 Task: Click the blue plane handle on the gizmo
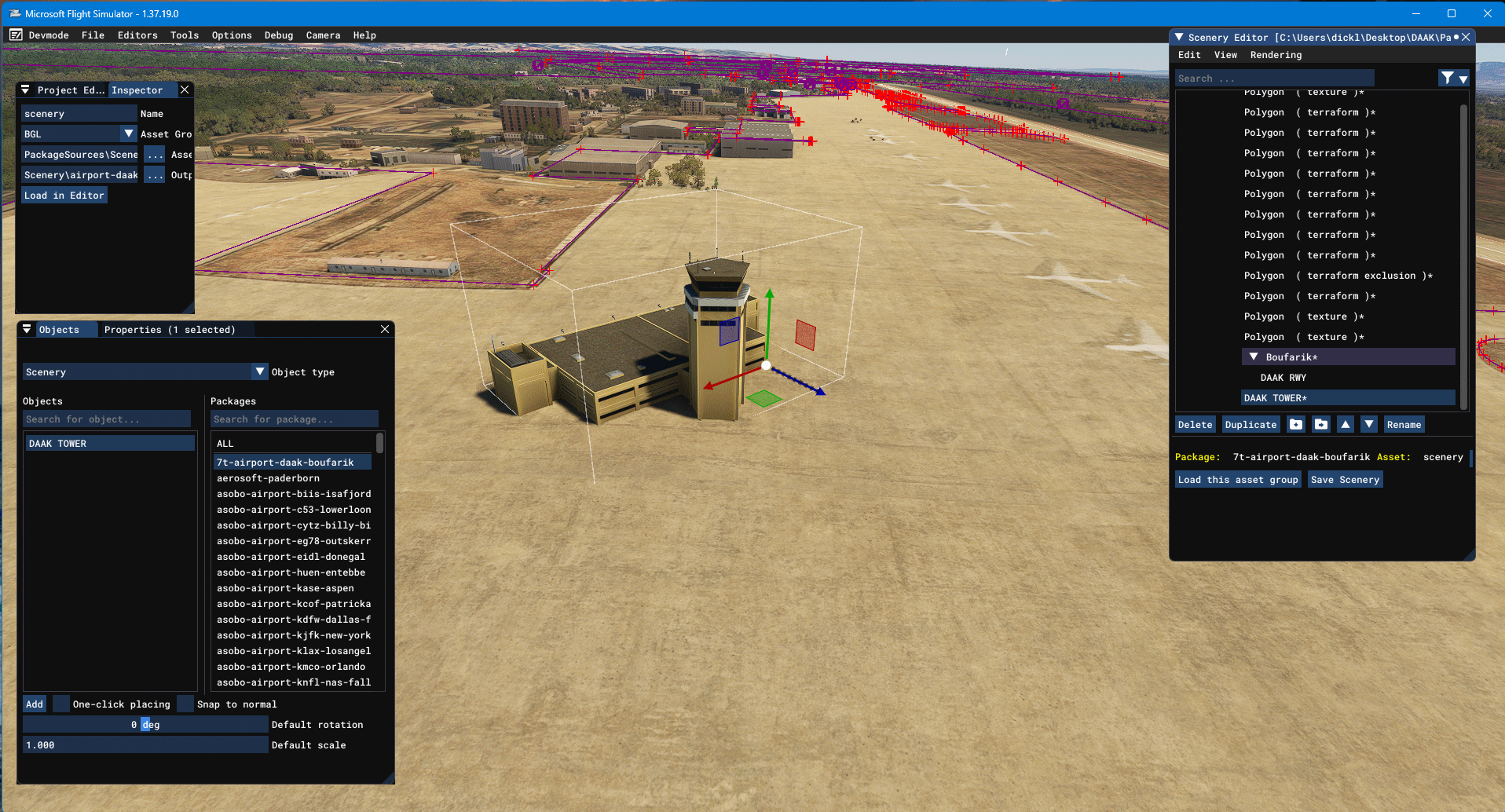729,332
